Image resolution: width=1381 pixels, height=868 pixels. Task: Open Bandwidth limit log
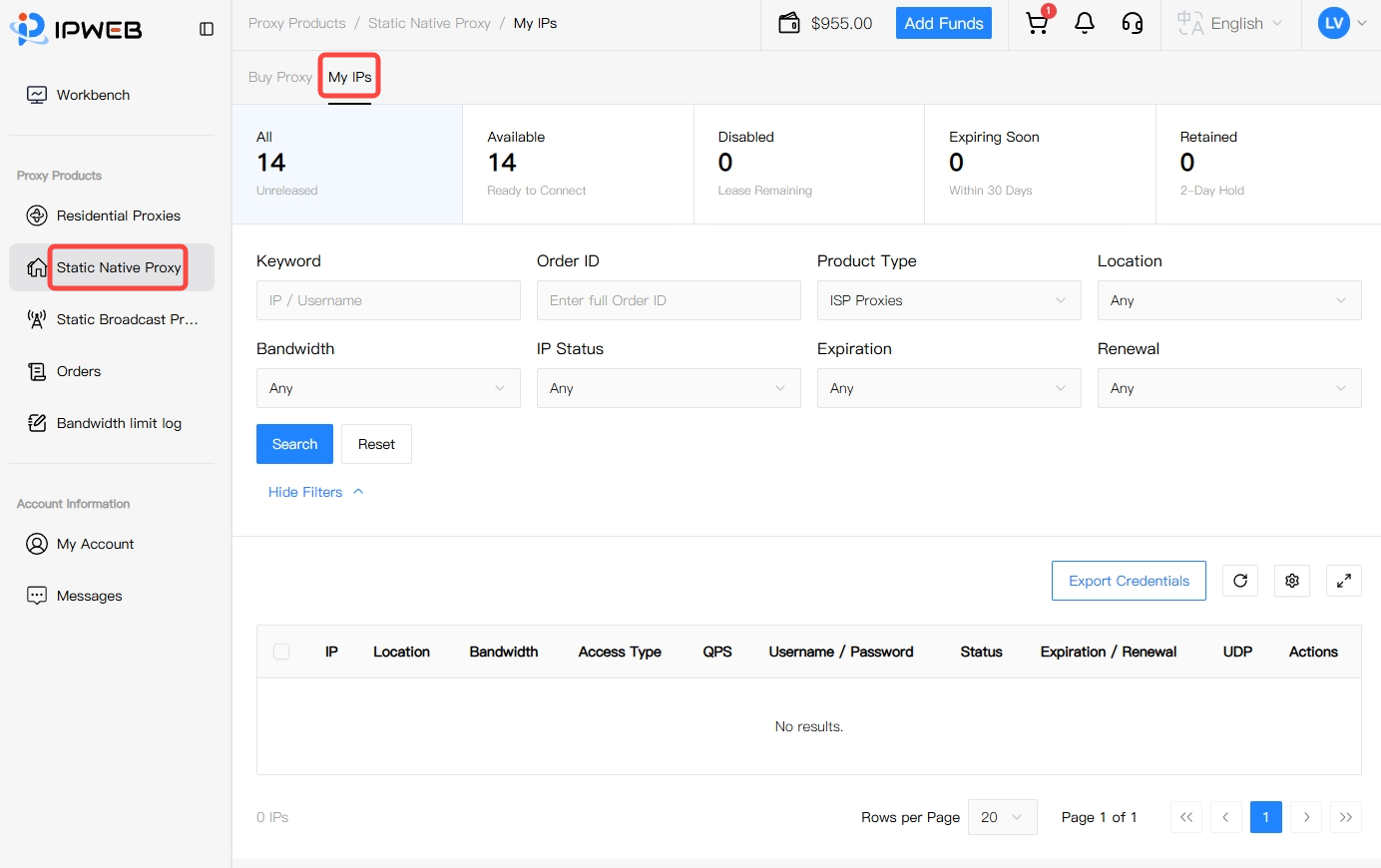(112, 423)
